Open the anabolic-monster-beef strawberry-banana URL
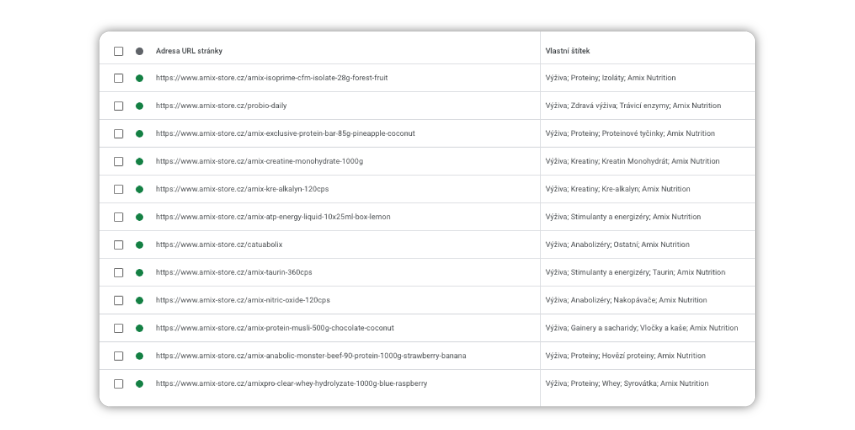Screen dimensions: 855x430 point(311,355)
